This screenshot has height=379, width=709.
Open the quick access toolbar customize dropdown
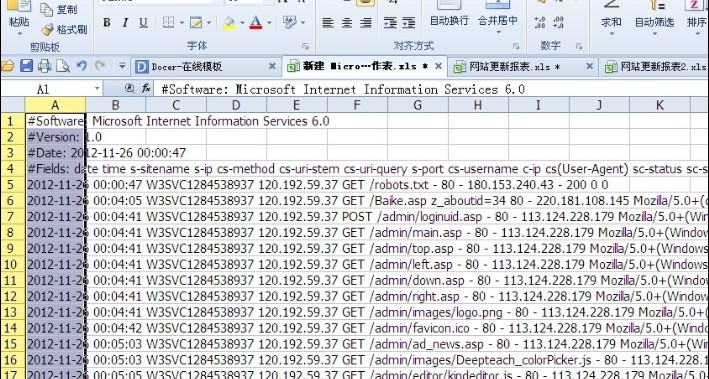122,66
